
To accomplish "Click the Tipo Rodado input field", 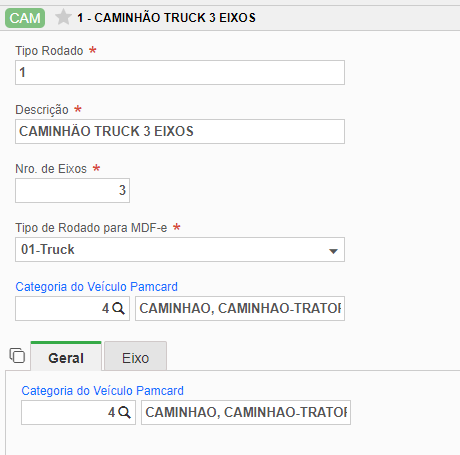I will point(180,72).
